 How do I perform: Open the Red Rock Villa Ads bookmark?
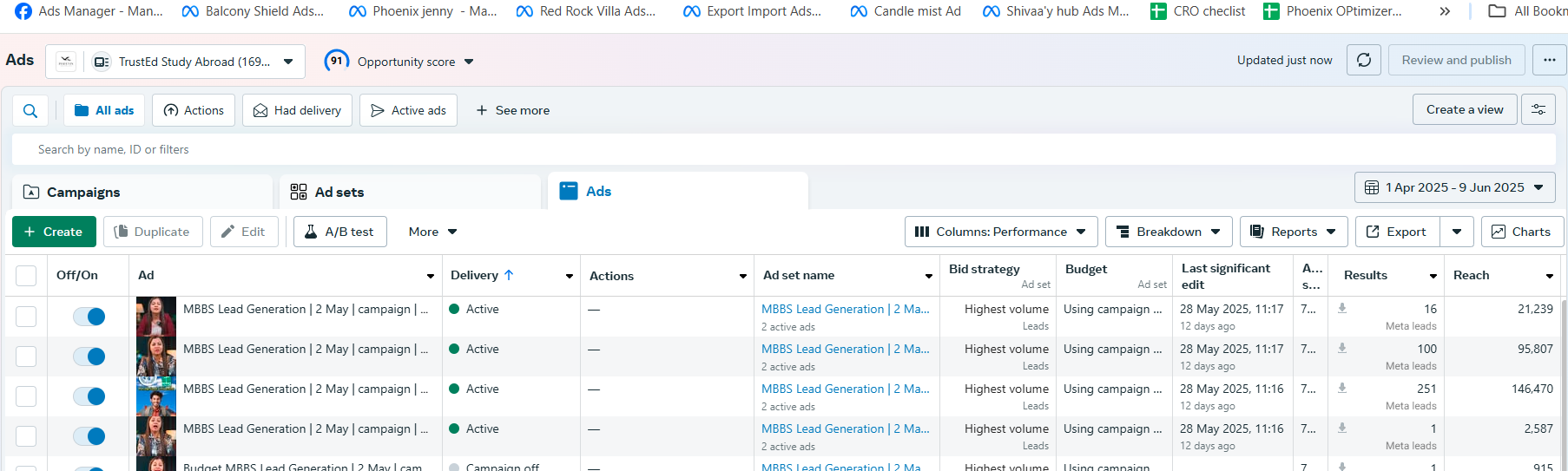586,11
